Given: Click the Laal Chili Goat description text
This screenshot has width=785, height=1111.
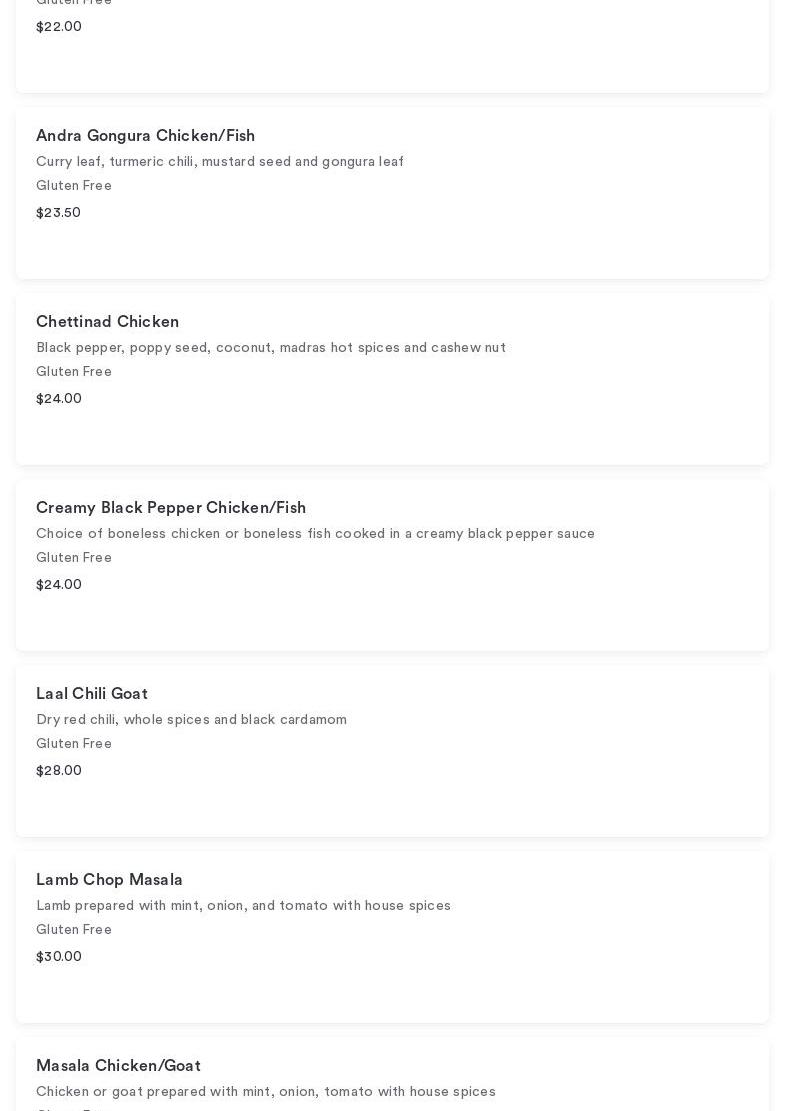Looking at the screenshot, I should coord(192,720).
